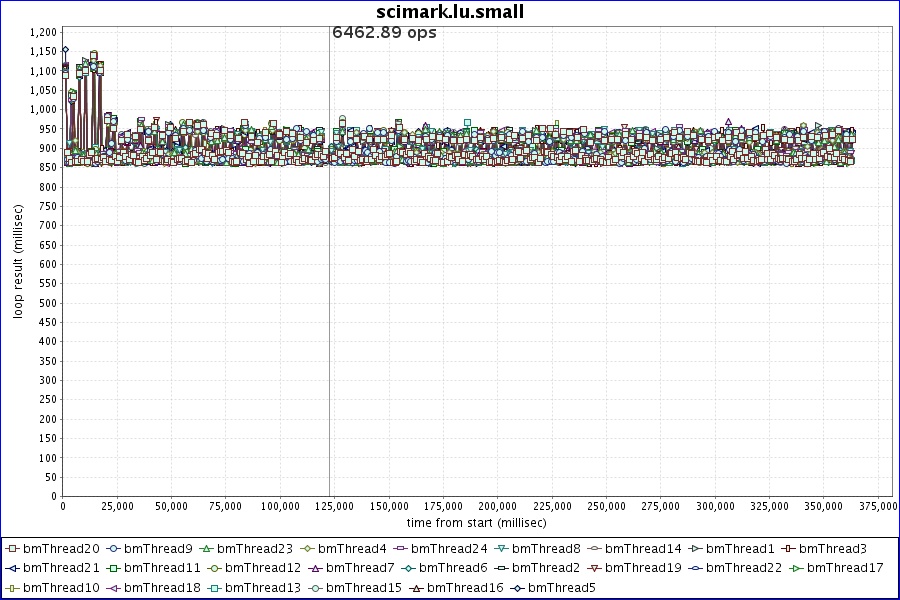Select the bmThread16 legend entry
The image size is (900, 600).
pyautogui.click(x=455, y=588)
